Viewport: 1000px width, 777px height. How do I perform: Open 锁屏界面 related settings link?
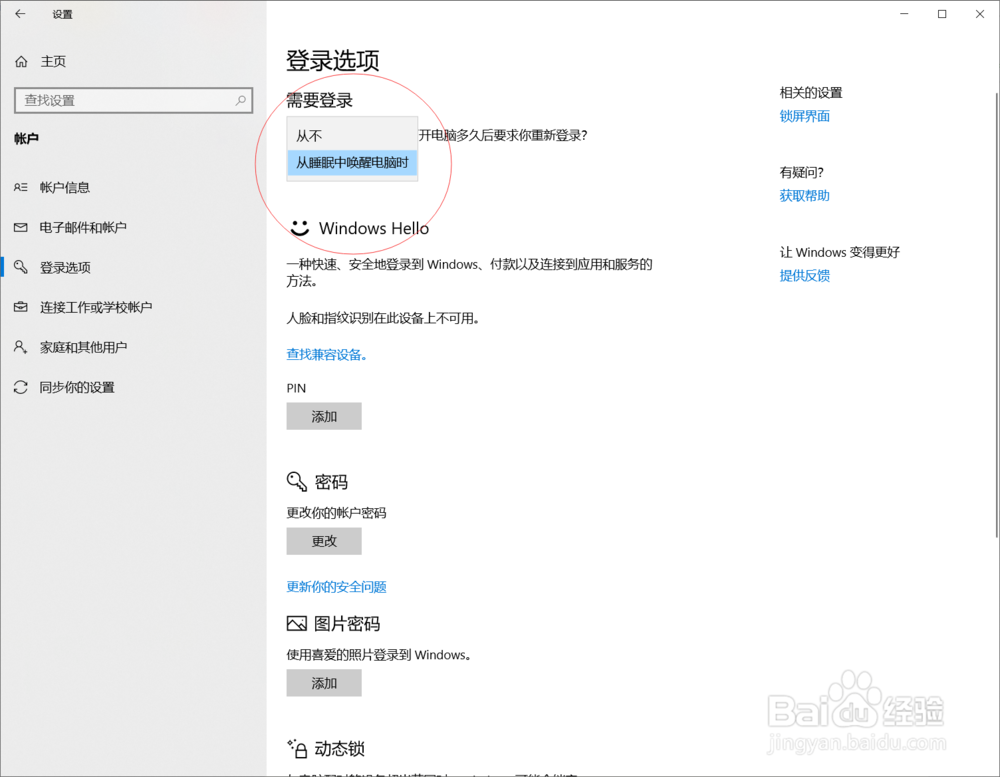tap(804, 116)
